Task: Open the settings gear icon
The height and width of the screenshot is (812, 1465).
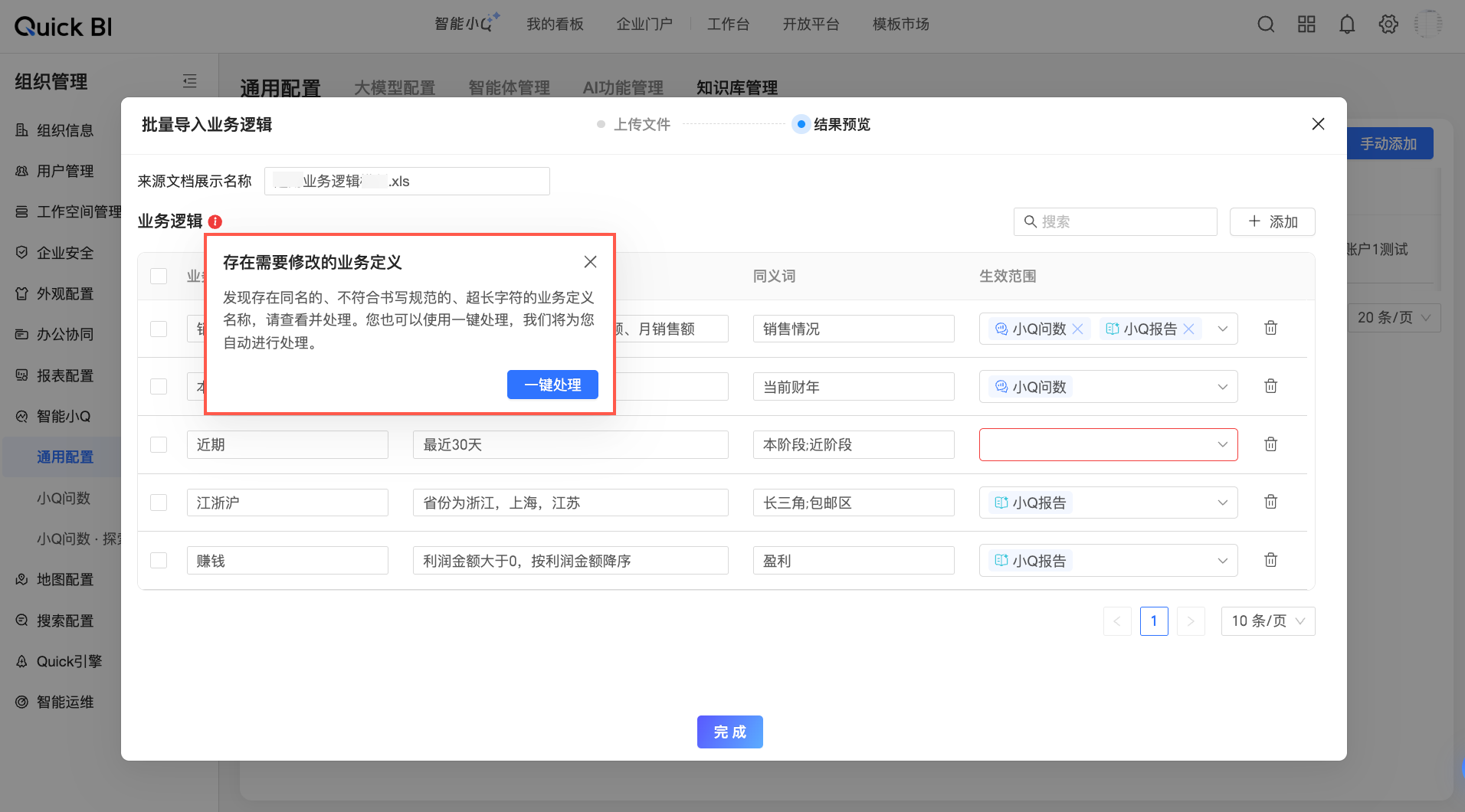Action: [x=1388, y=25]
